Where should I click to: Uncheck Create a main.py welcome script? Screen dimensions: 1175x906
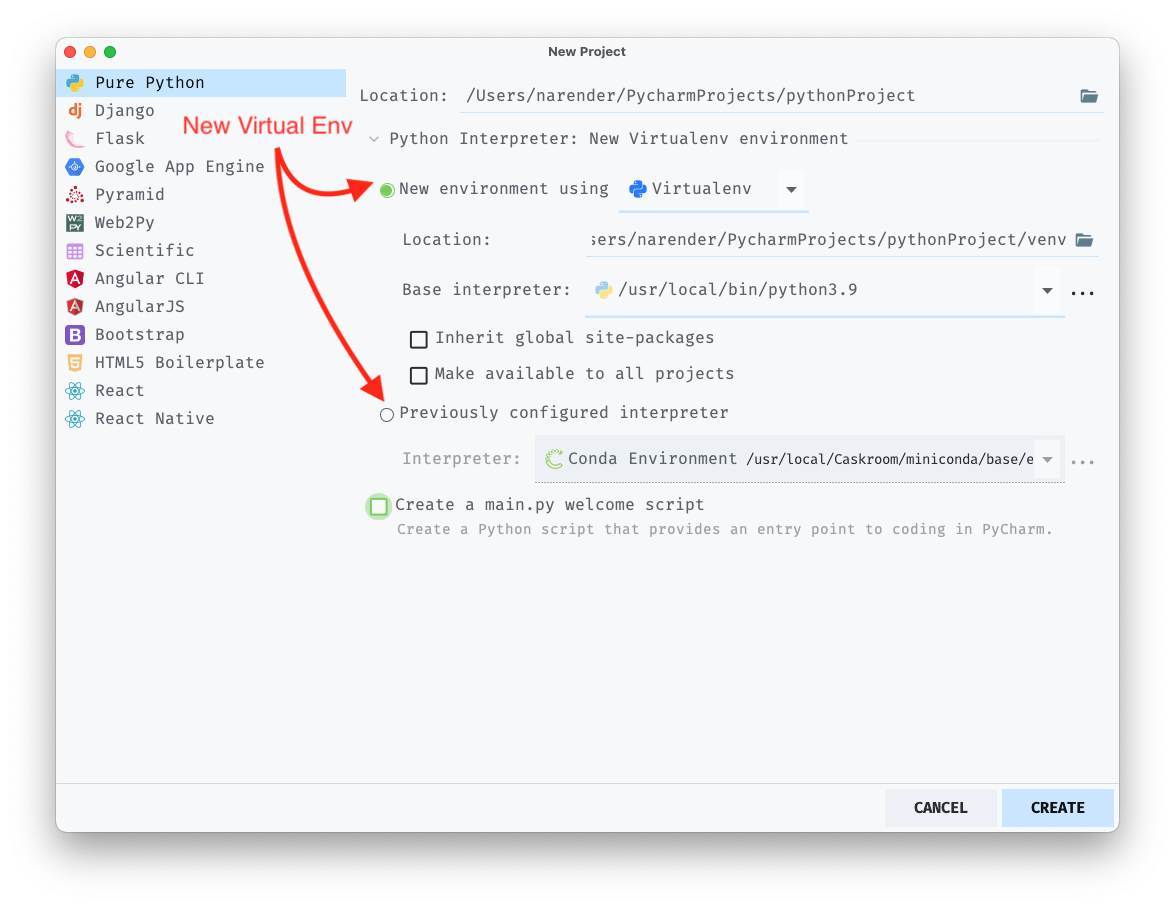(378, 505)
